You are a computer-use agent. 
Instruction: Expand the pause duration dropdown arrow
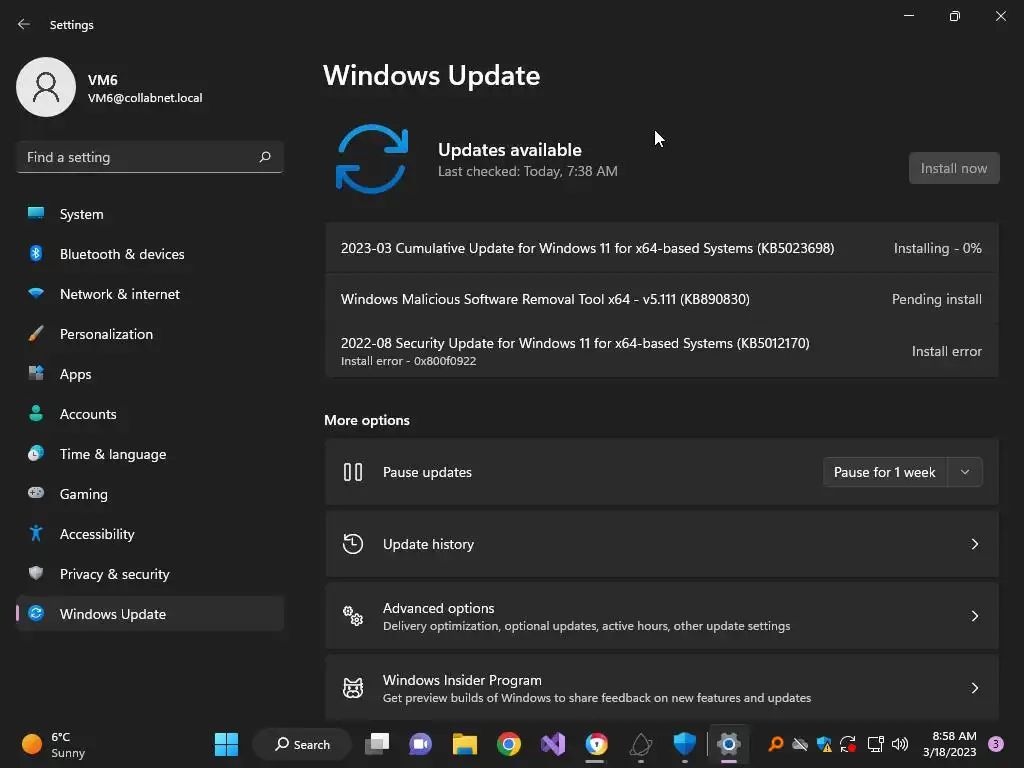[965, 472]
